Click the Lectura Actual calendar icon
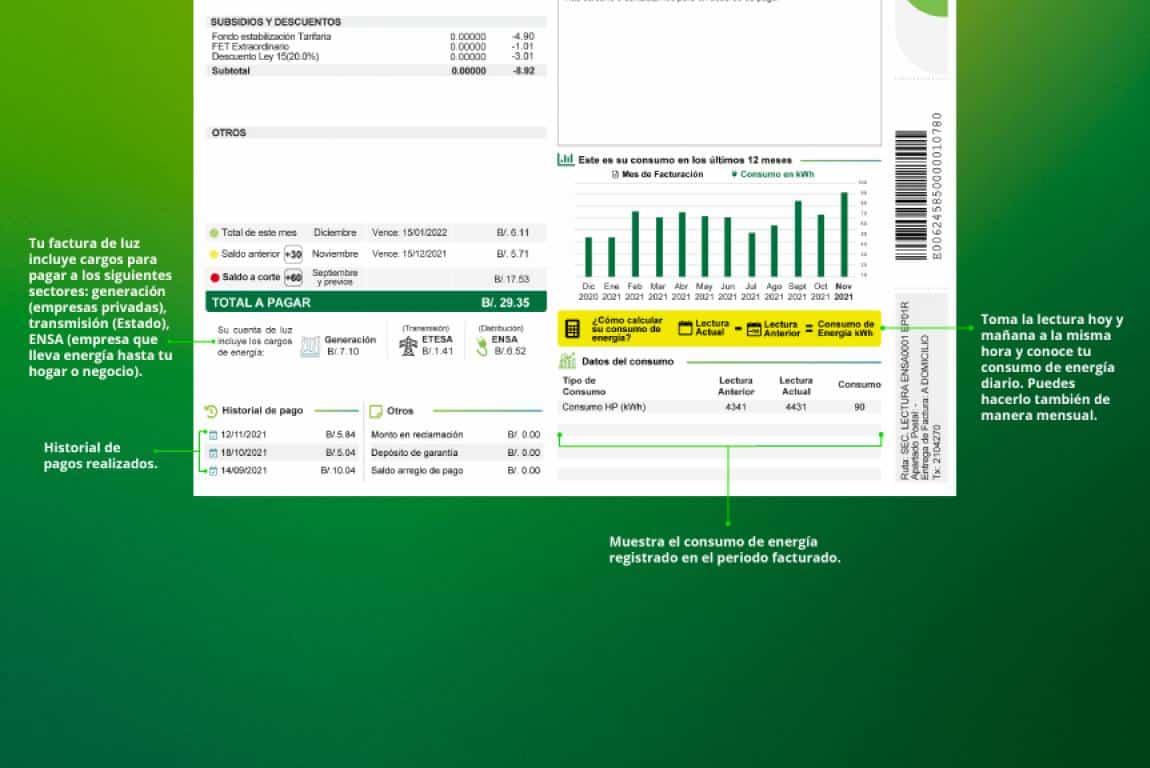Screen dimensions: 1150x768 coord(685,328)
